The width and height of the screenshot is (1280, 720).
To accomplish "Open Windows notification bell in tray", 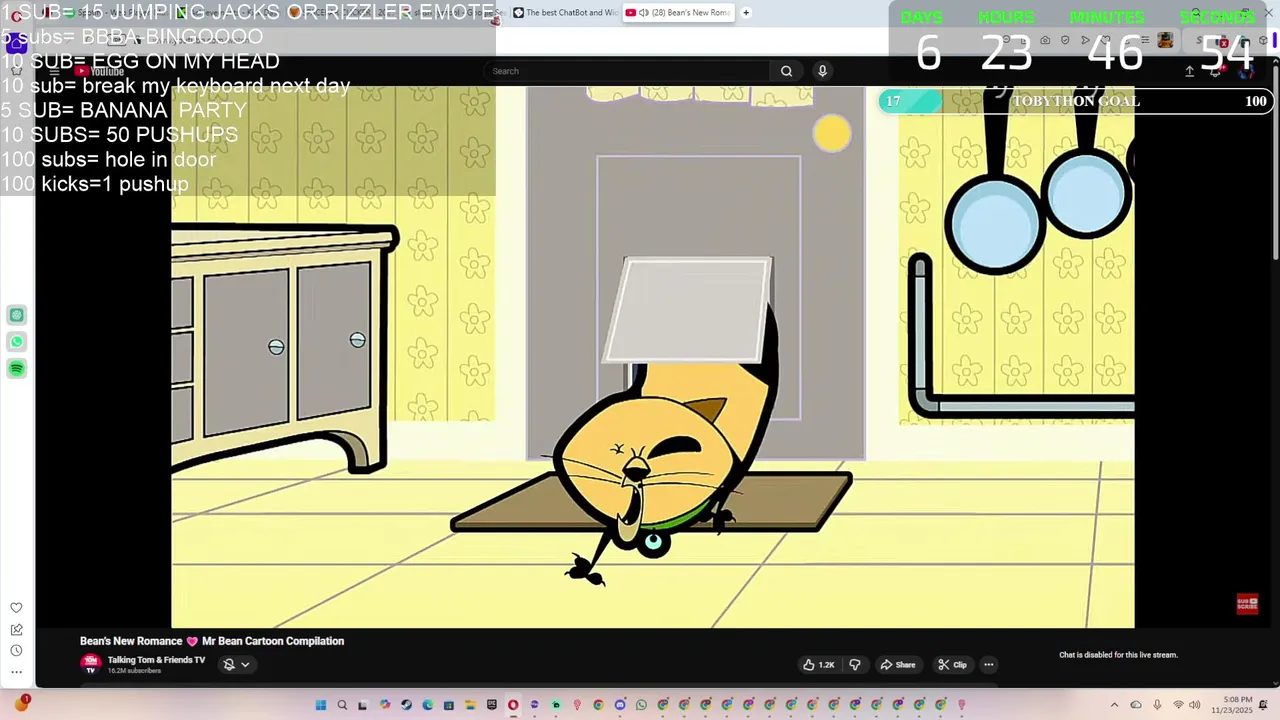I will click(1263, 705).
